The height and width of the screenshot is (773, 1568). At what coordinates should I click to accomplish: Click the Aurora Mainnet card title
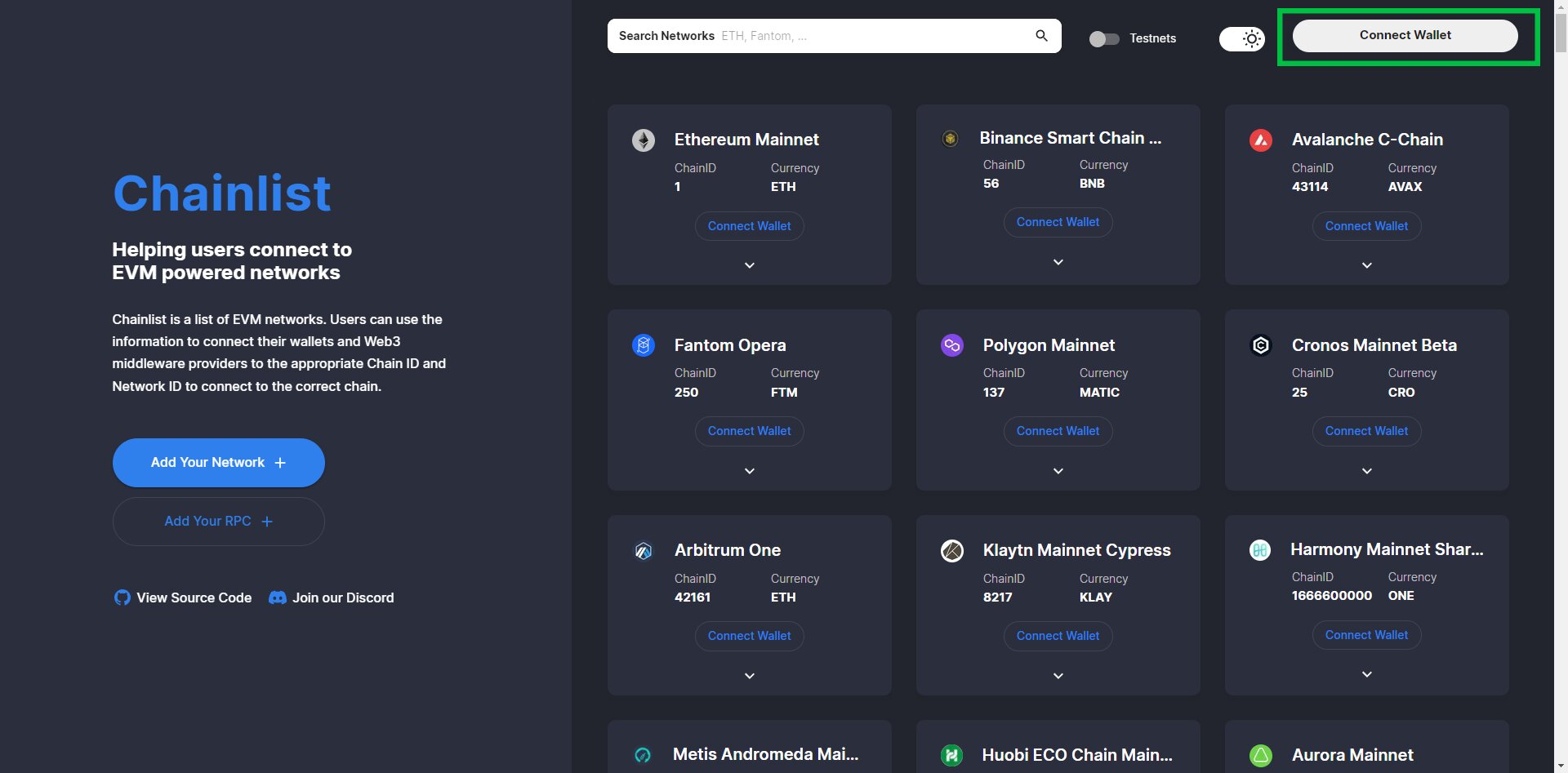coord(1352,755)
